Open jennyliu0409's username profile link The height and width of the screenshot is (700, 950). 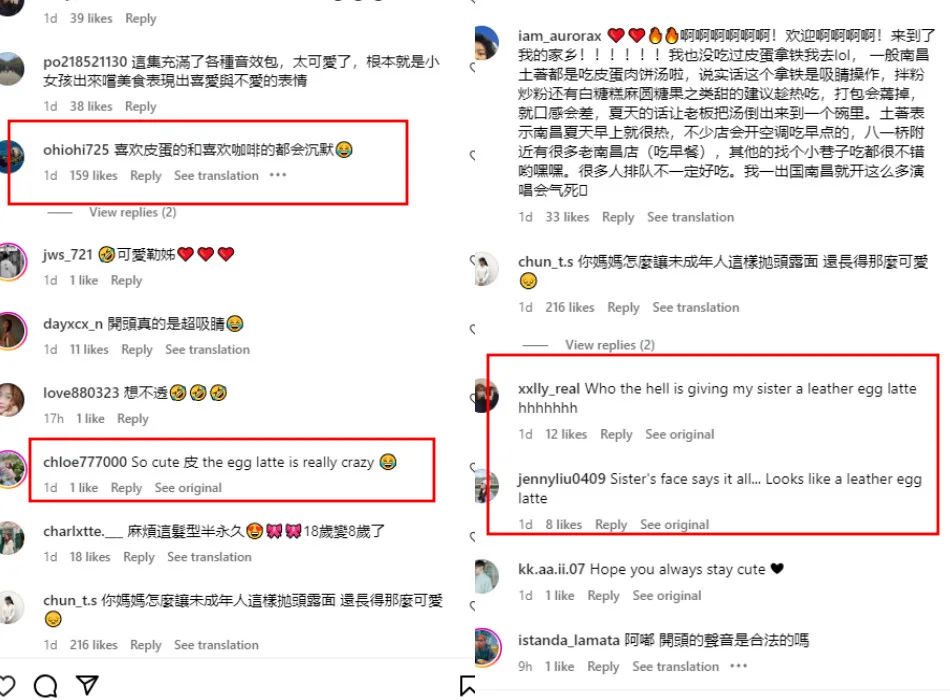tap(562, 479)
